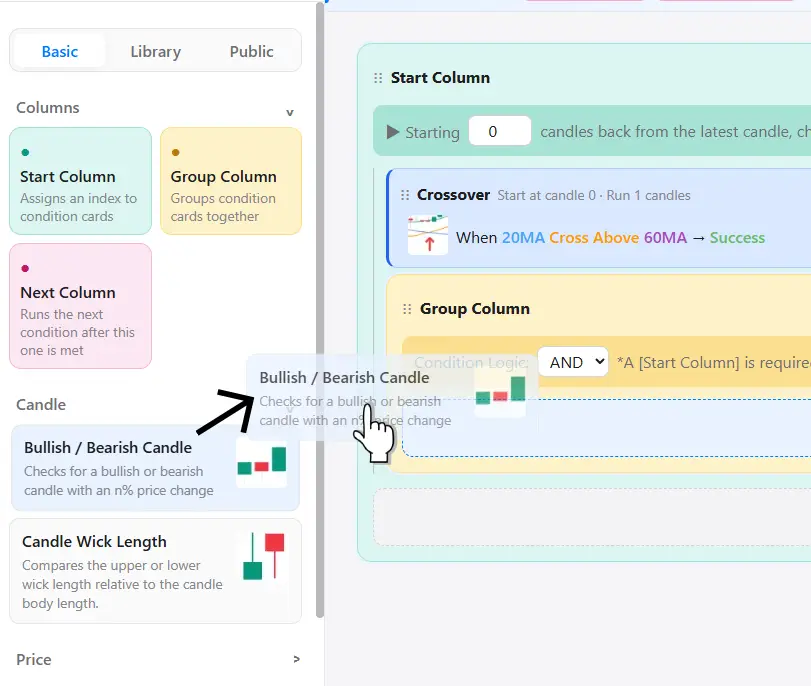Click the Candle Wick Length candlestick icon
This screenshot has width=811, height=686.
coord(264,557)
